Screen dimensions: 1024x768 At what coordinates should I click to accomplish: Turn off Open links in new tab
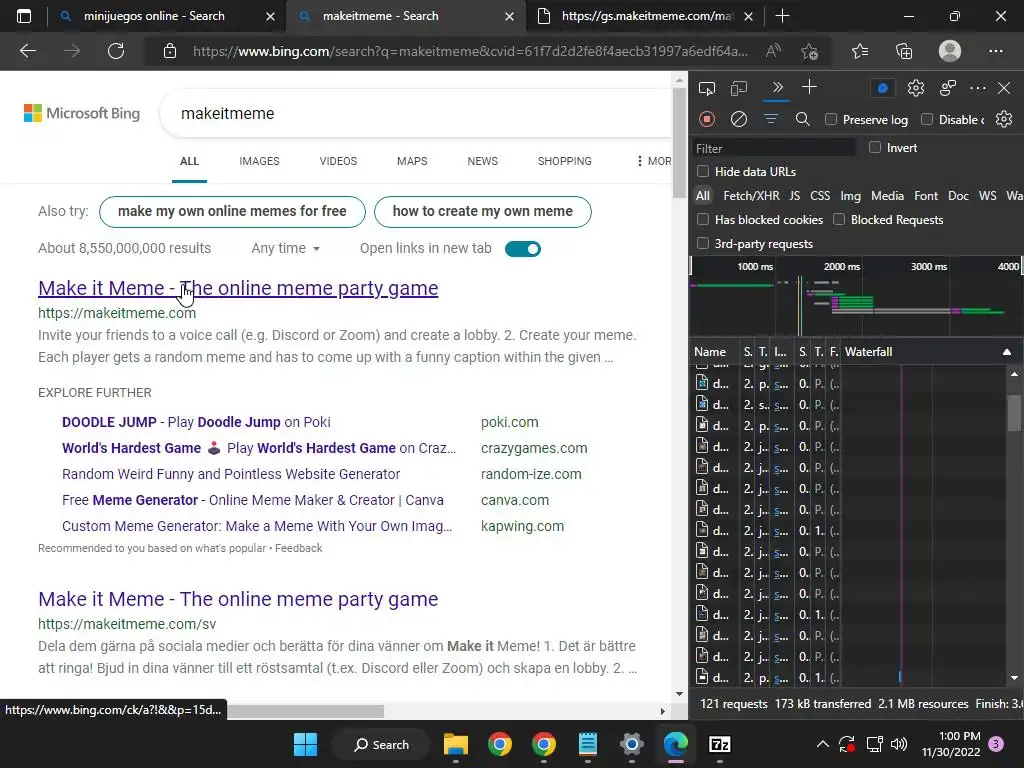(x=522, y=249)
